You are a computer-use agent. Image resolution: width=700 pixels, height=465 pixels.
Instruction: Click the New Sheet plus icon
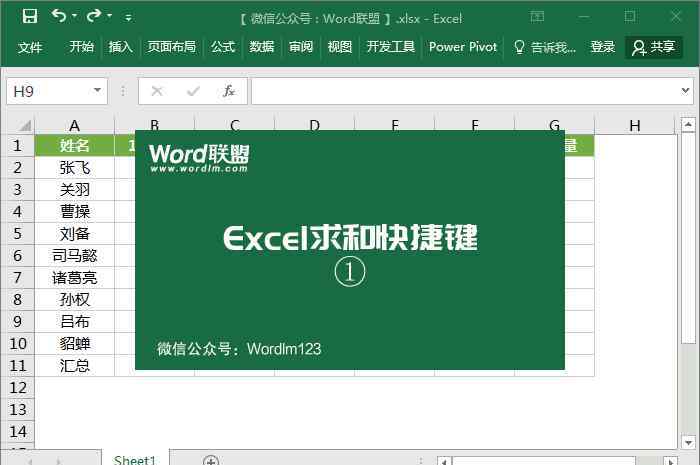pos(211,461)
